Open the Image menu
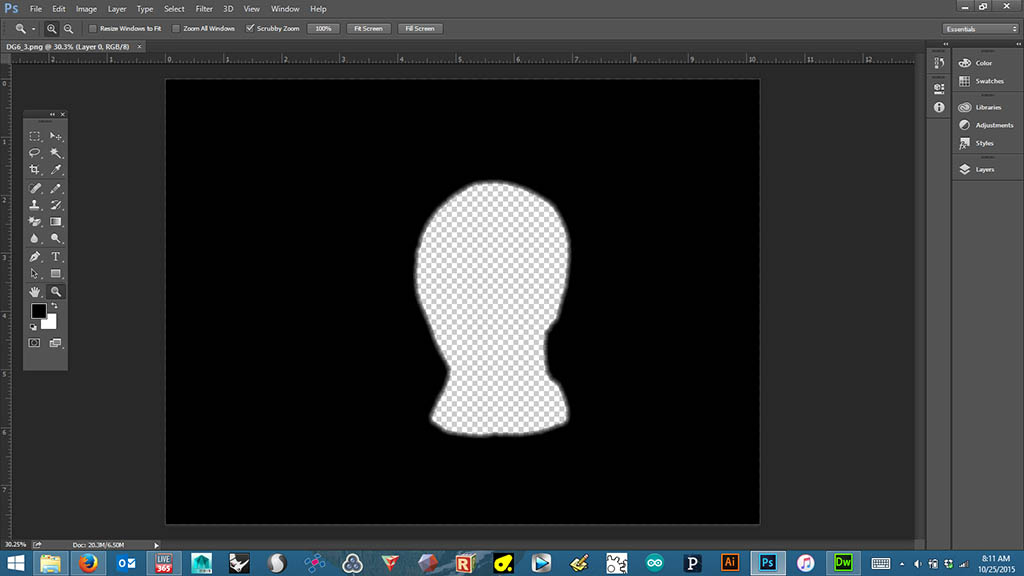The height and width of the screenshot is (576, 1024). (x=87, y=9)
